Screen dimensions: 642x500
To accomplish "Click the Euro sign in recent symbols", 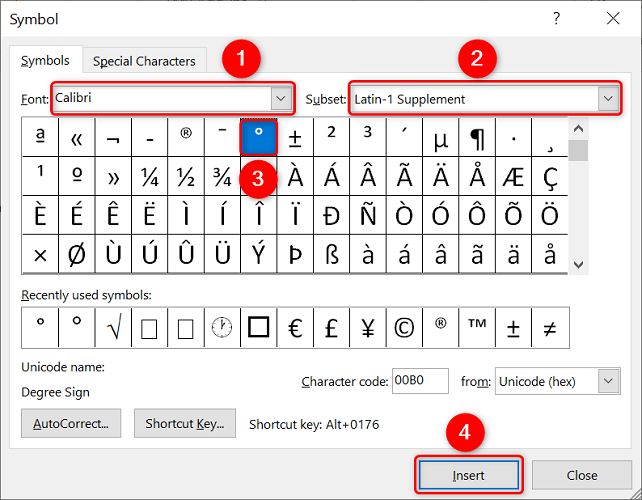I will (x=295, y=327).
